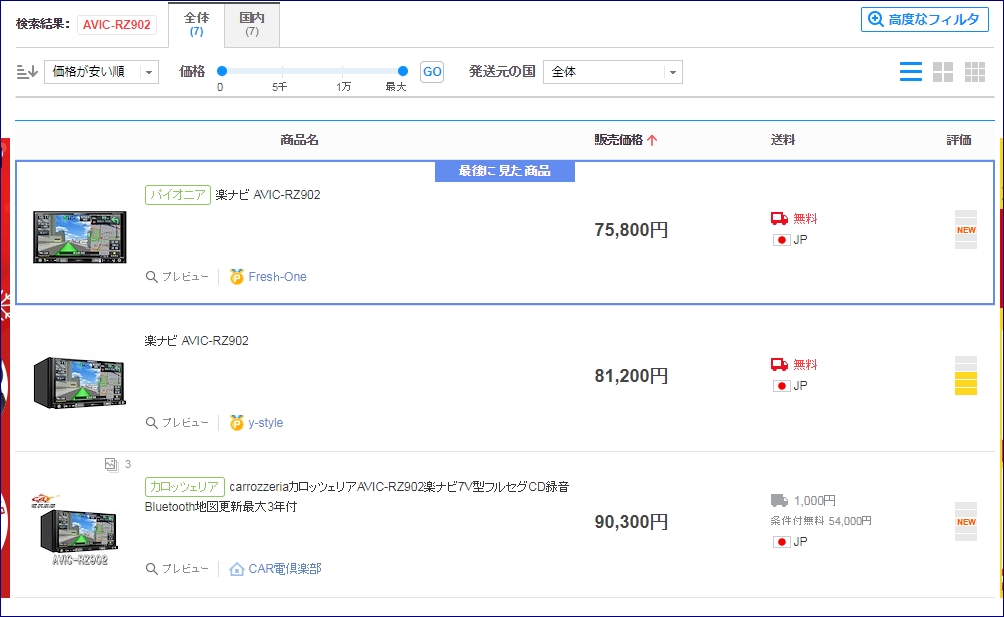Click the free shipping truck icon for 75,800円 item
Image resolution: width=1004 pixels, height=617 pixels.
pos(779,218)
